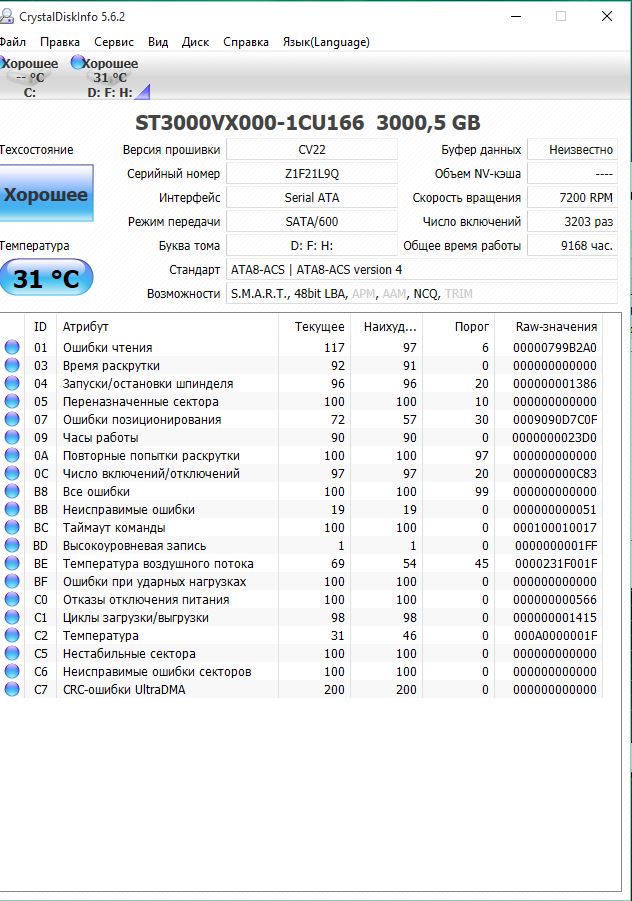
Task: Click status orb for 0C Число включений/отключений
Action: [x=12, y=473]
